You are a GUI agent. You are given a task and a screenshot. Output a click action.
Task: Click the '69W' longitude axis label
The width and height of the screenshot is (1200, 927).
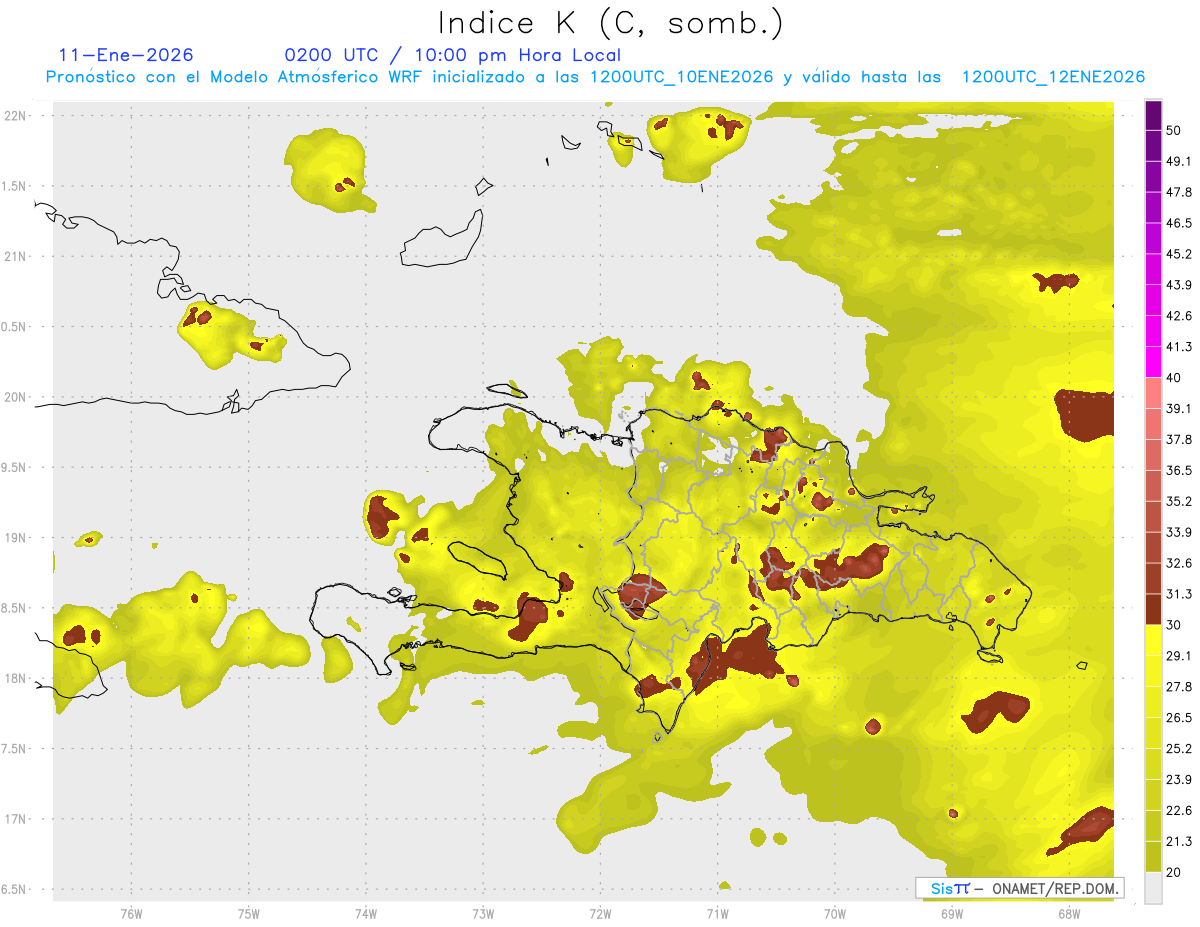tap(952, 914)
